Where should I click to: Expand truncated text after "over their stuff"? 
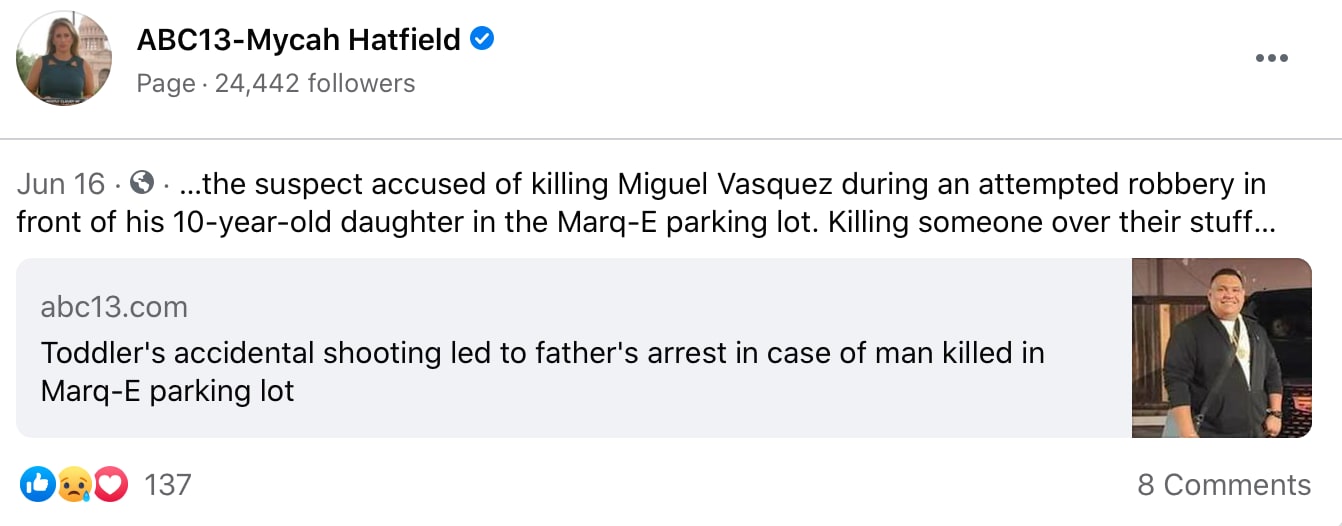[x=1264, y=222]
